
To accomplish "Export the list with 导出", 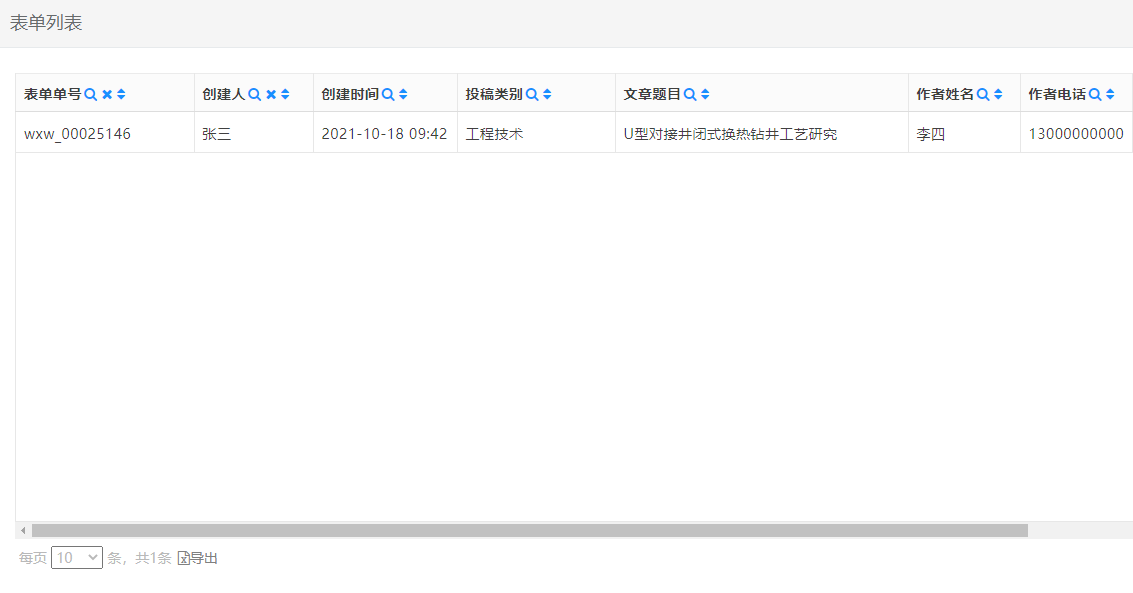I will [x=198, y=558].
